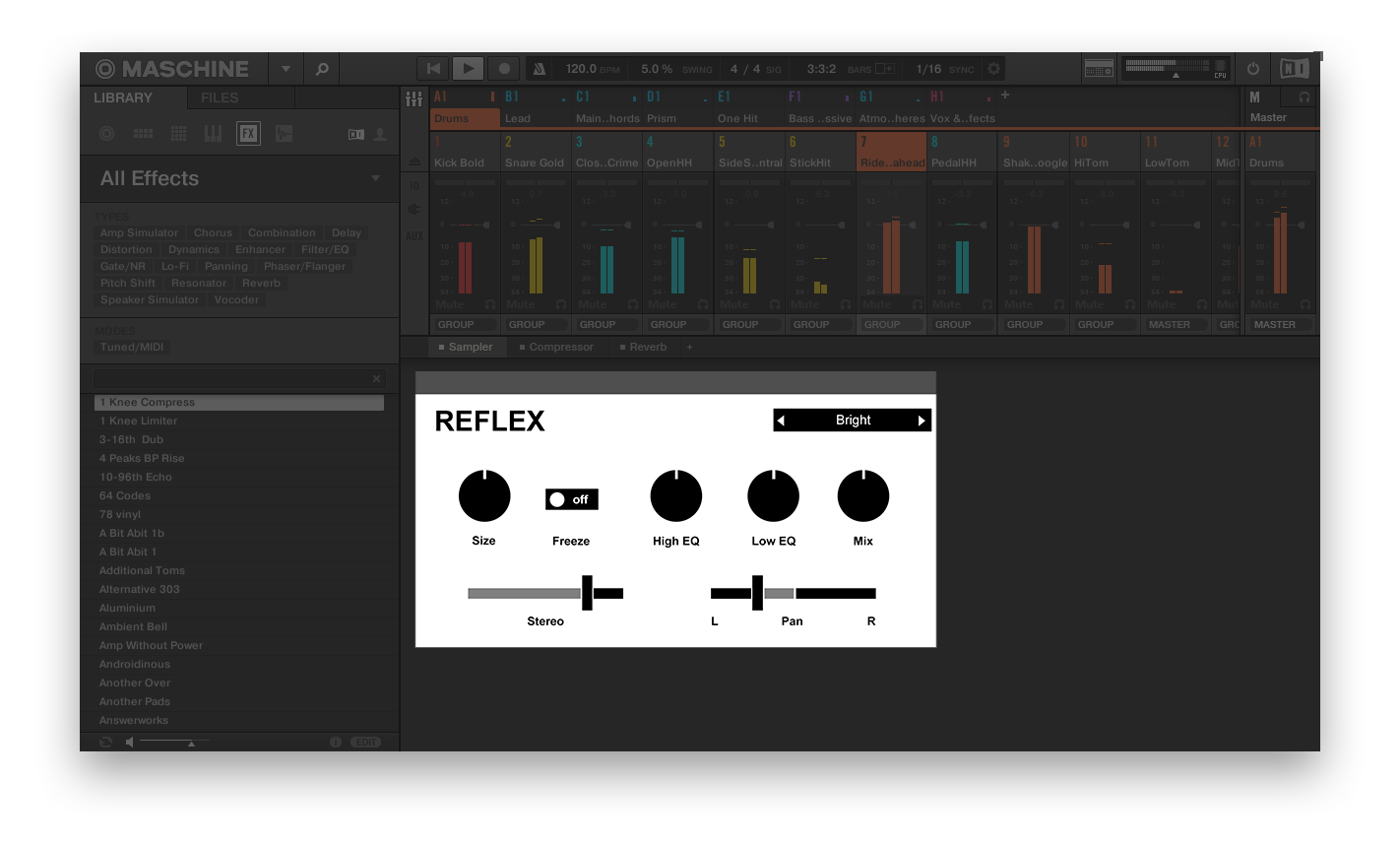Open the All Effects product dropdown

[375, 178]
